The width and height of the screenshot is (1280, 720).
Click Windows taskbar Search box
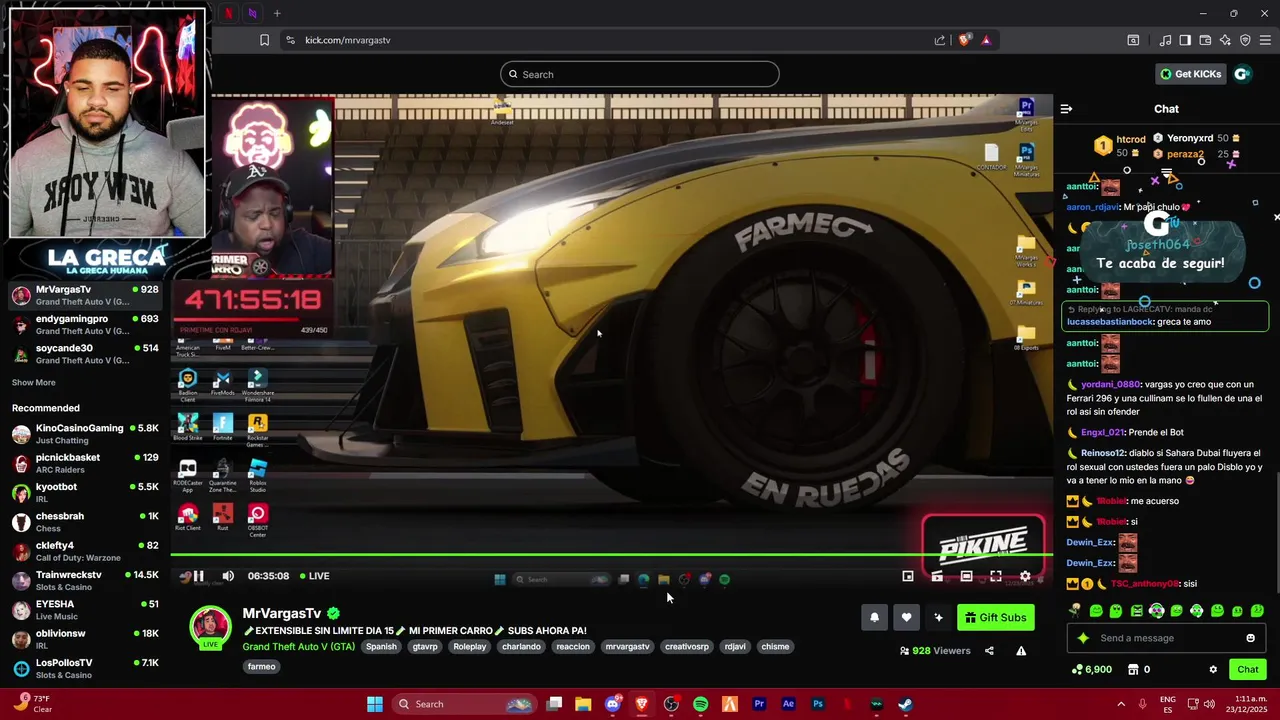463,704
